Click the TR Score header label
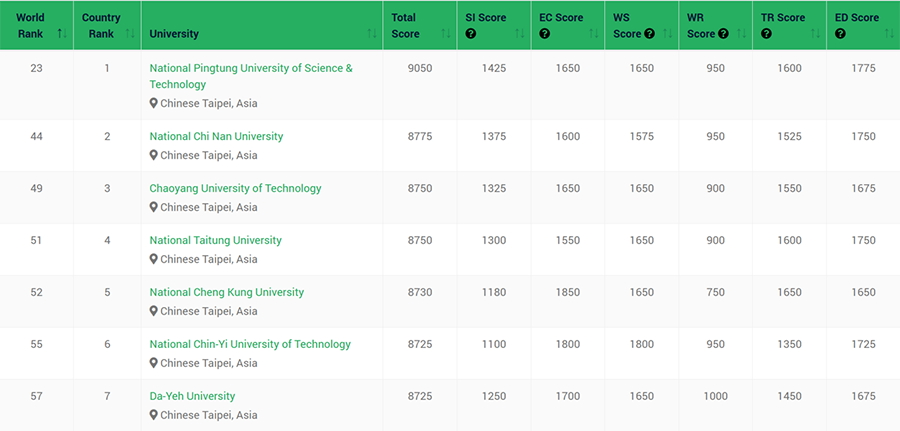900x431 pixels. click(x=783, y=18)
